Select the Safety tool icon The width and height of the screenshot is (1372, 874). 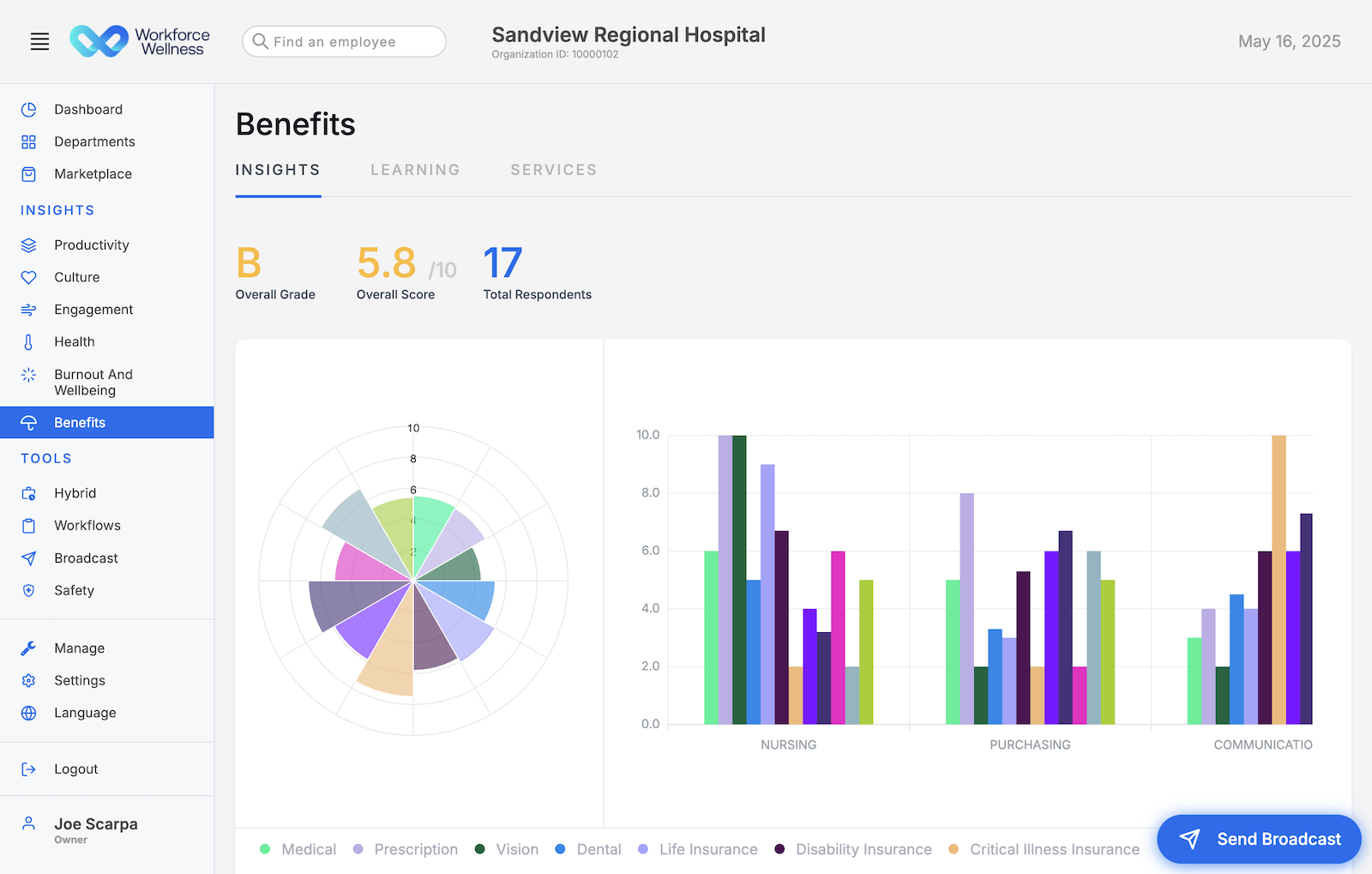click(28, 590)
